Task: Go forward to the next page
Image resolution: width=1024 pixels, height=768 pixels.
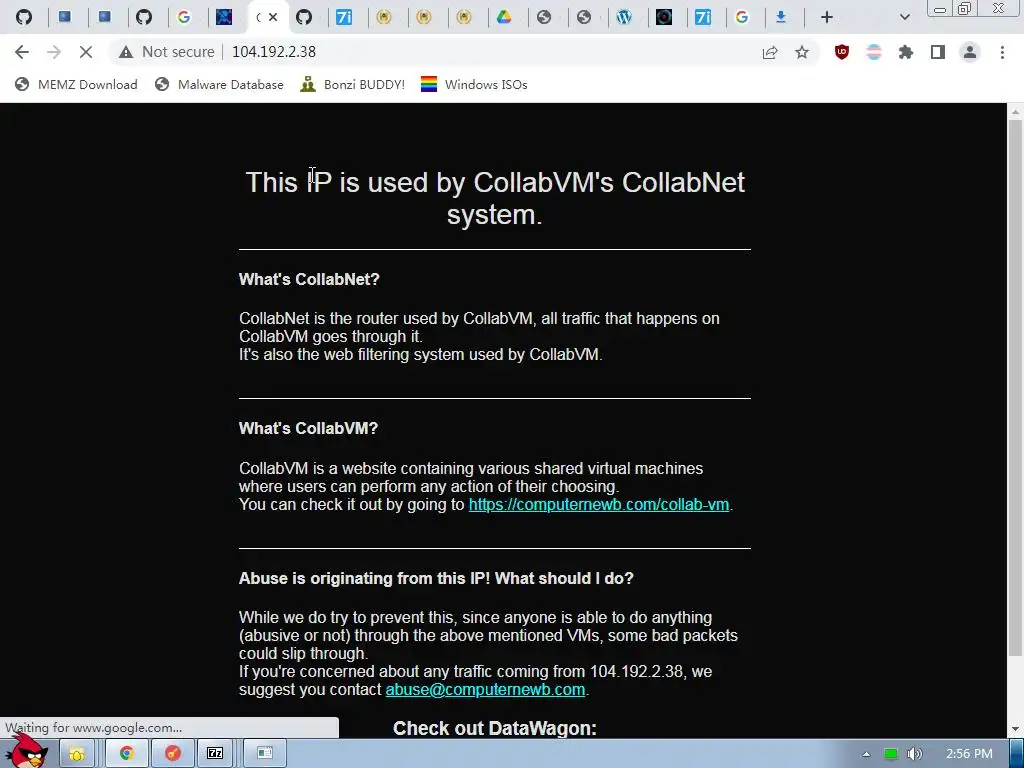Action: (54, 52)
